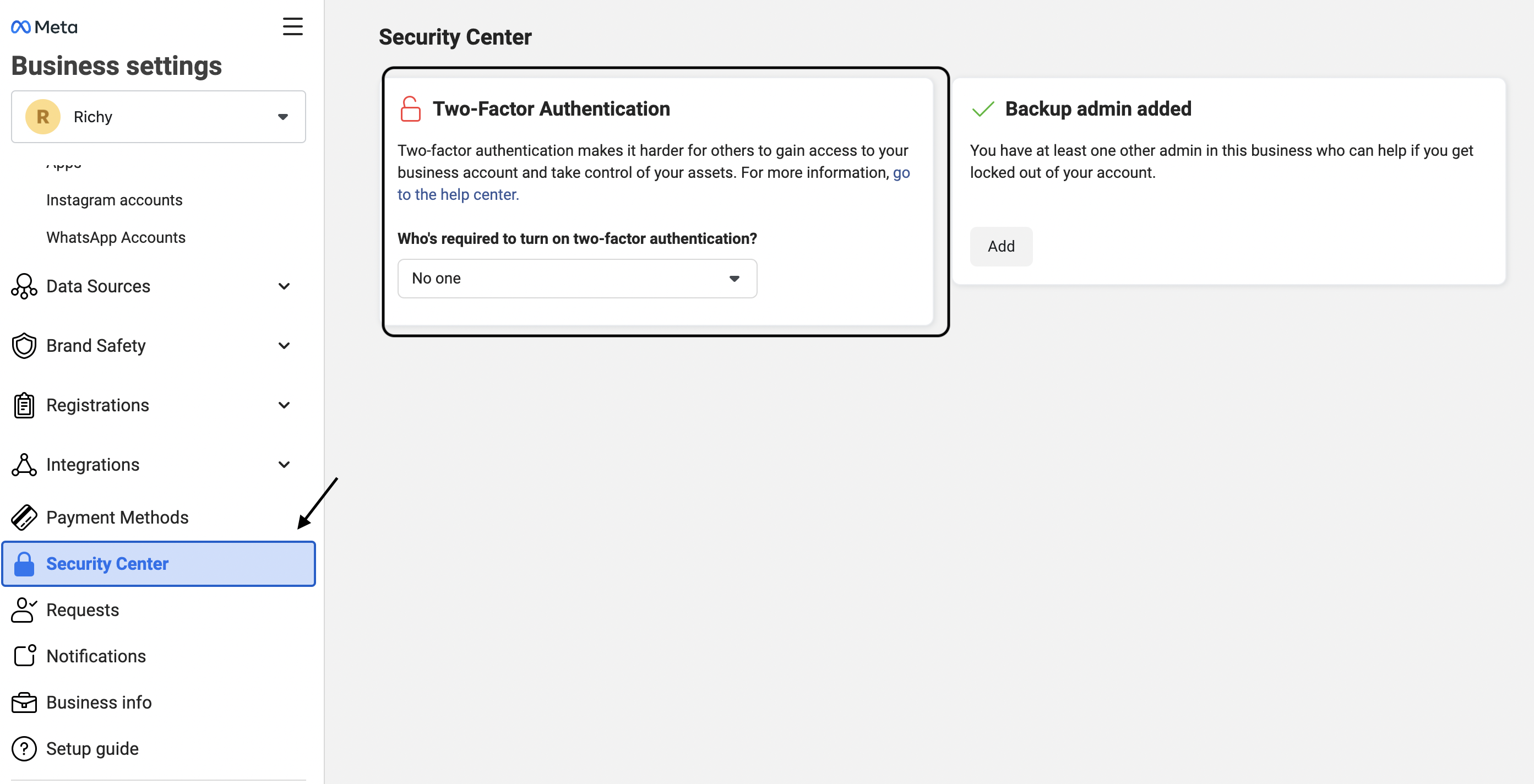This screenshot has width=1534, height=784.
Task: Open the Setup guide menu item
Action: (93, 748)
